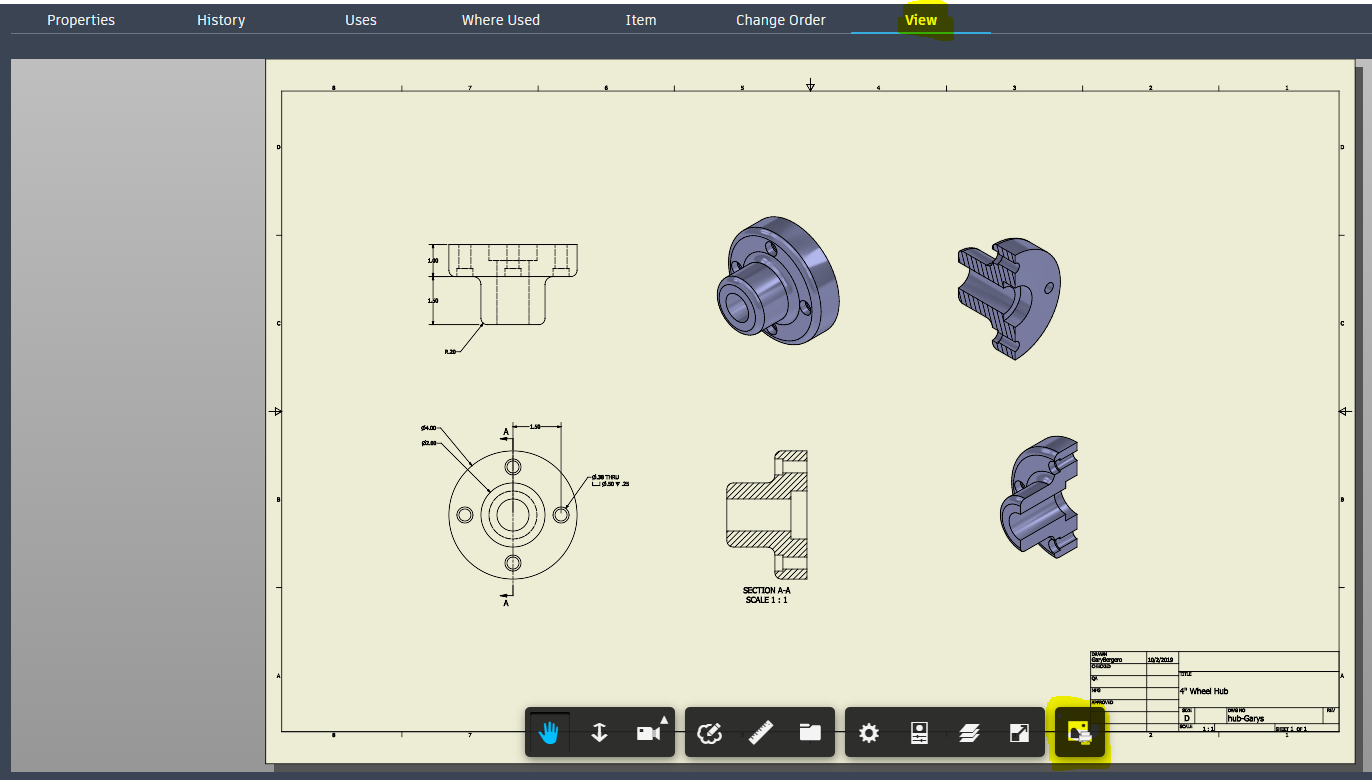
Task: Click the highlighted Print icon
Action: tap(1079, 733)
